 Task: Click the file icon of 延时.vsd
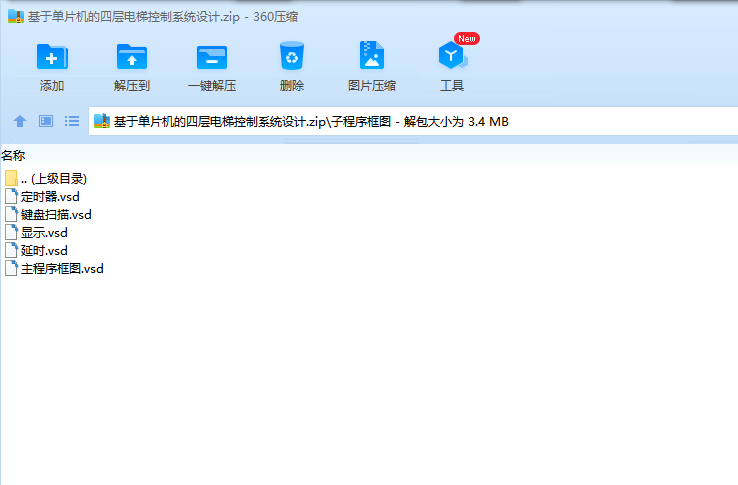click(11, 250)
